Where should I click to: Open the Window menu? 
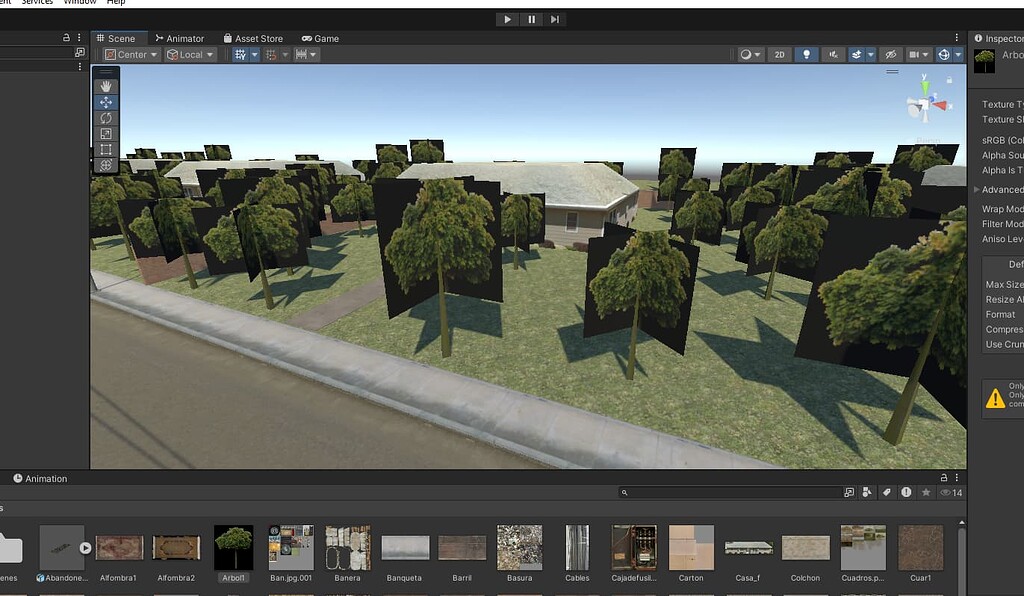[x=79, y=2]
